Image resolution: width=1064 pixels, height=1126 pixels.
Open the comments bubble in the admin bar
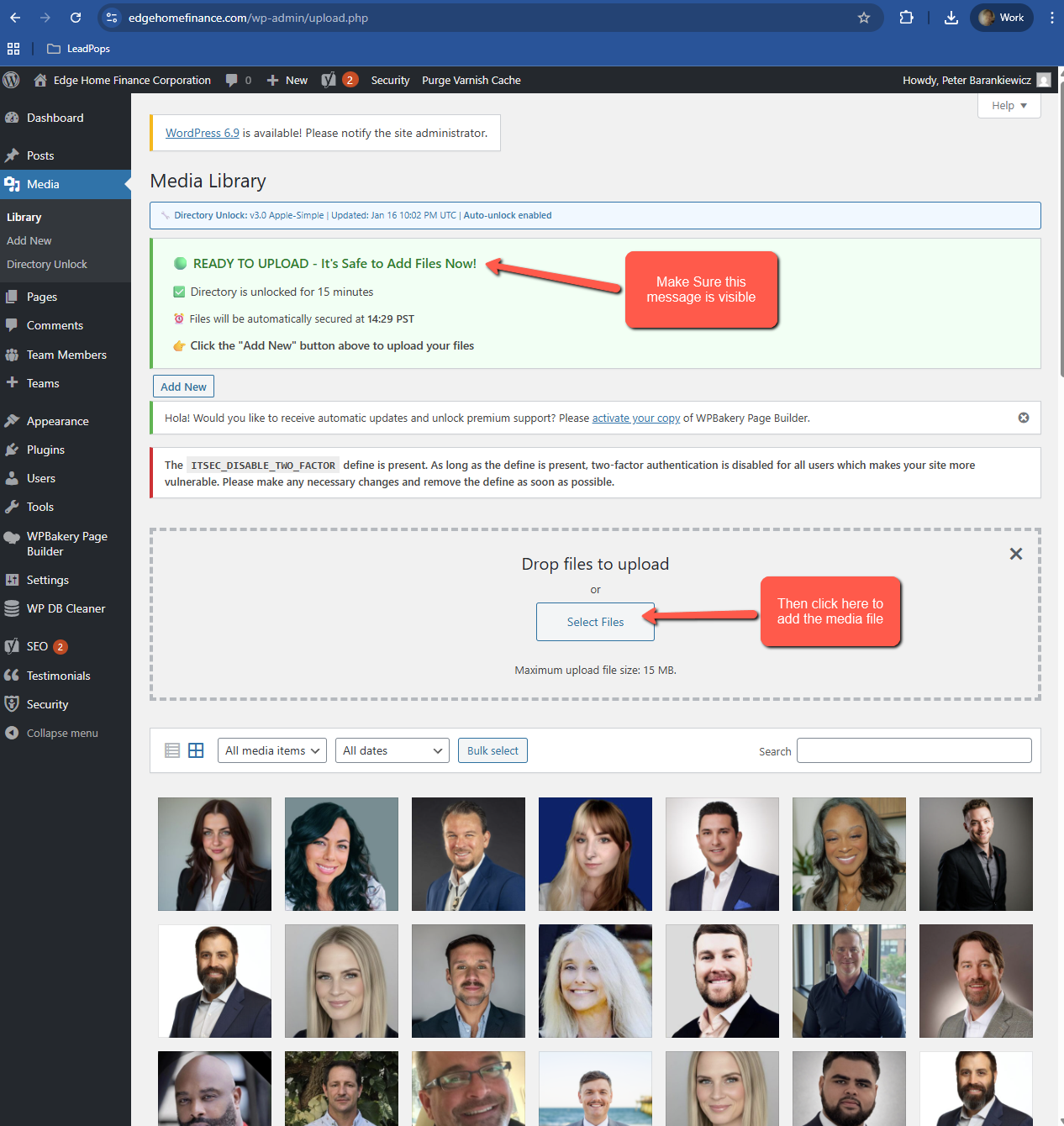point(239,80)
